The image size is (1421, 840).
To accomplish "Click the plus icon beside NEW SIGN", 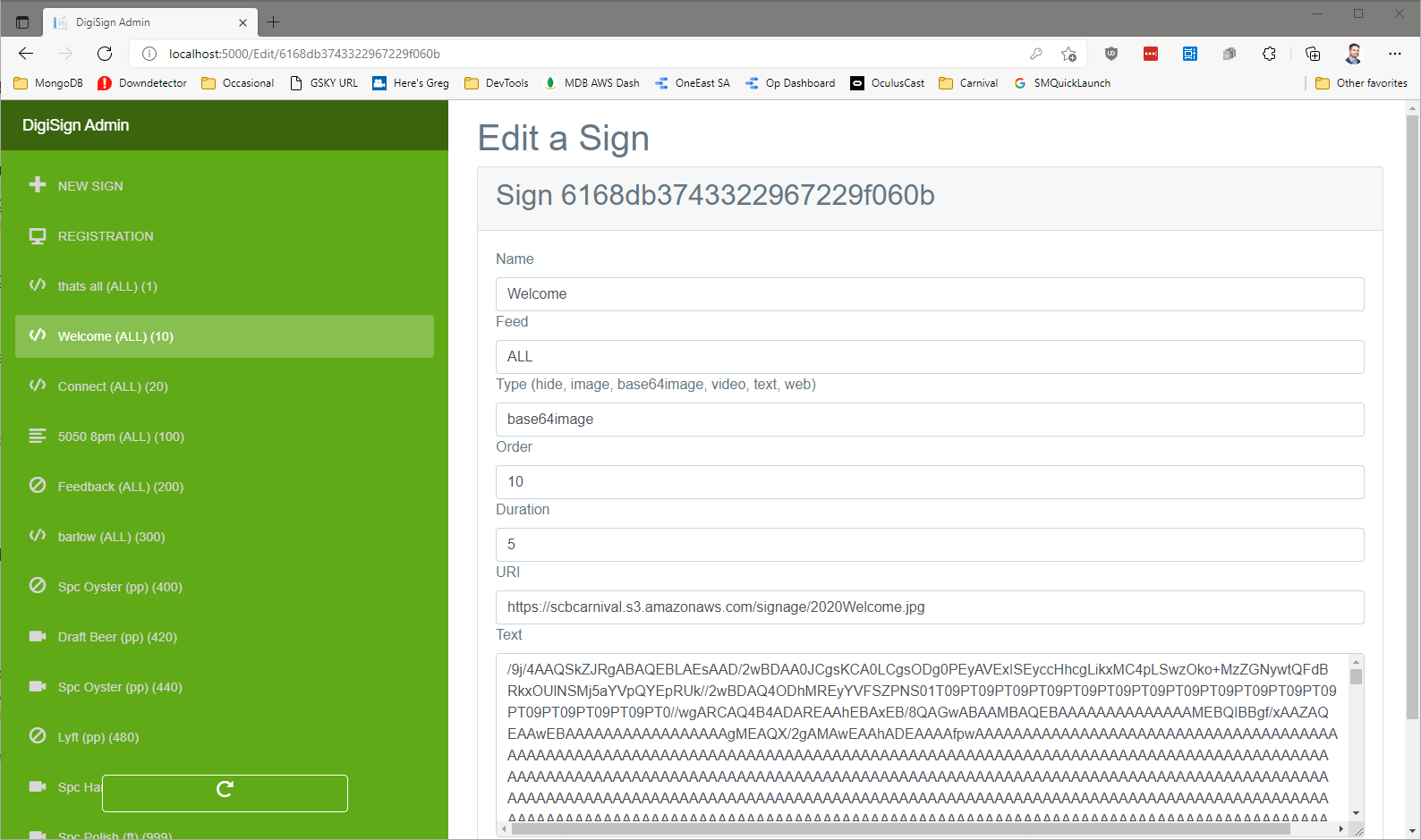I will [x=37, y=184].
